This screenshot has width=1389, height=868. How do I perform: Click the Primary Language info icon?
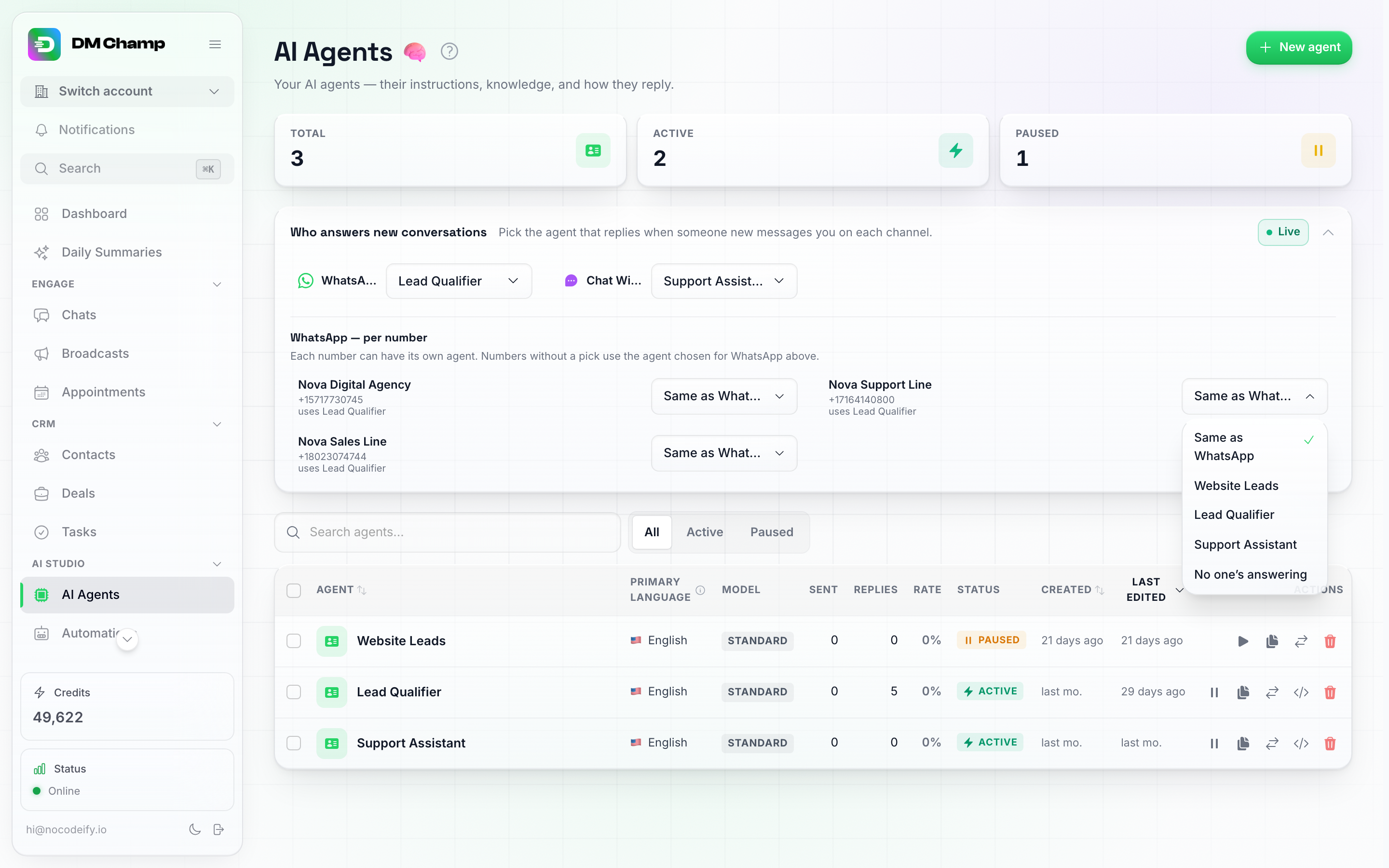coord(700,590)
